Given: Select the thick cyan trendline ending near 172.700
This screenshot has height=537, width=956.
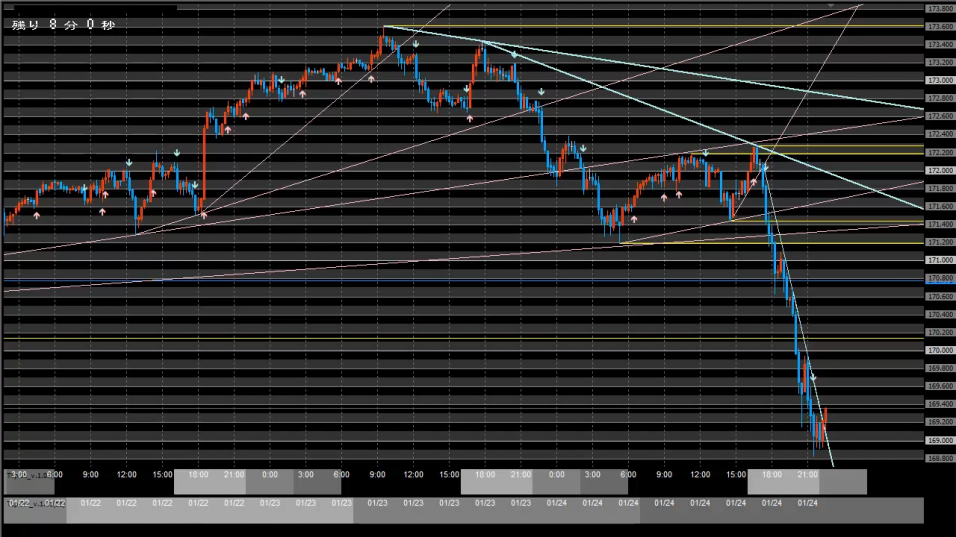Looking at the screenshot, I should click(652, 67).
